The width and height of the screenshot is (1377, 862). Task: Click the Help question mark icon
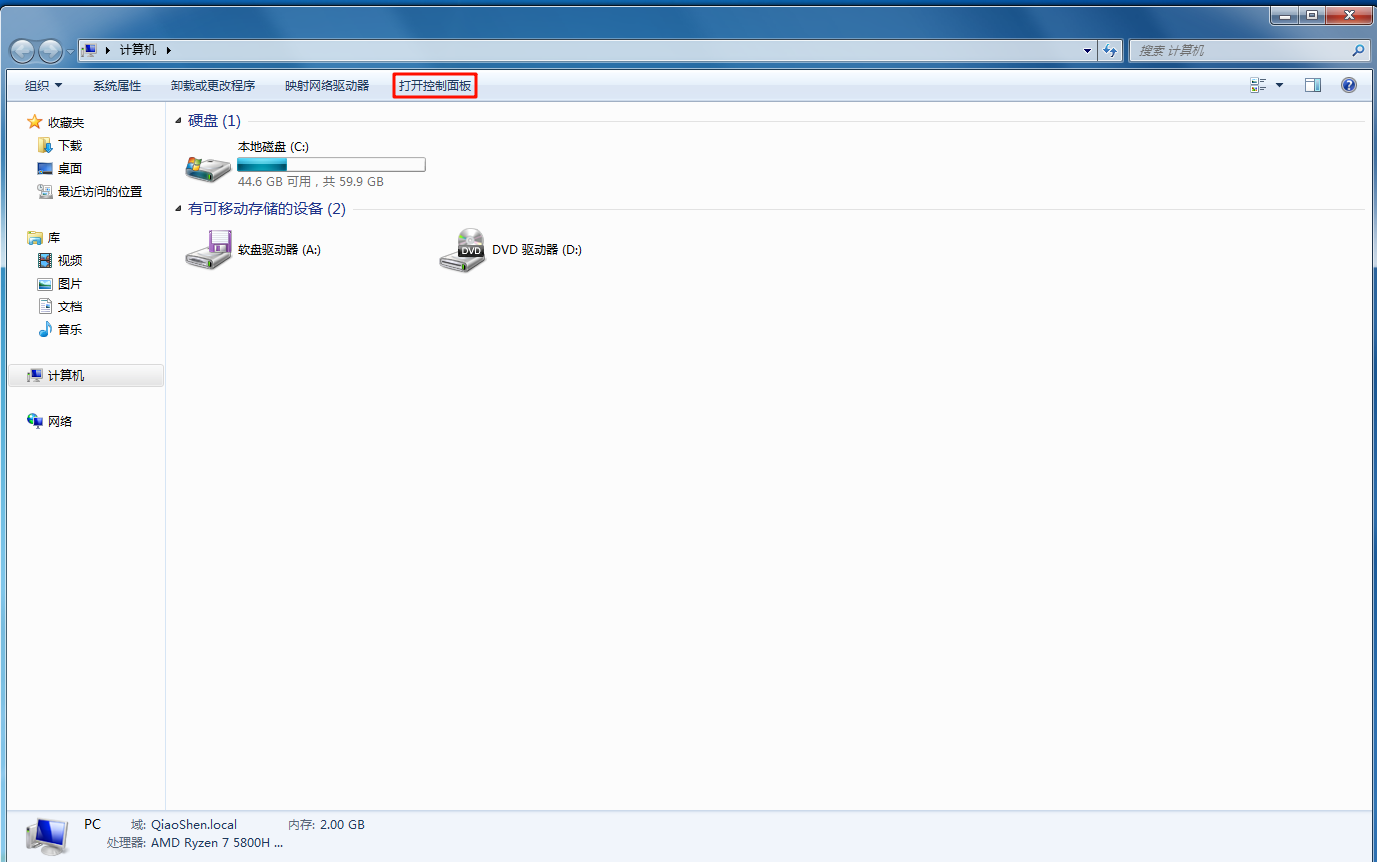(x=1348, y=86)
